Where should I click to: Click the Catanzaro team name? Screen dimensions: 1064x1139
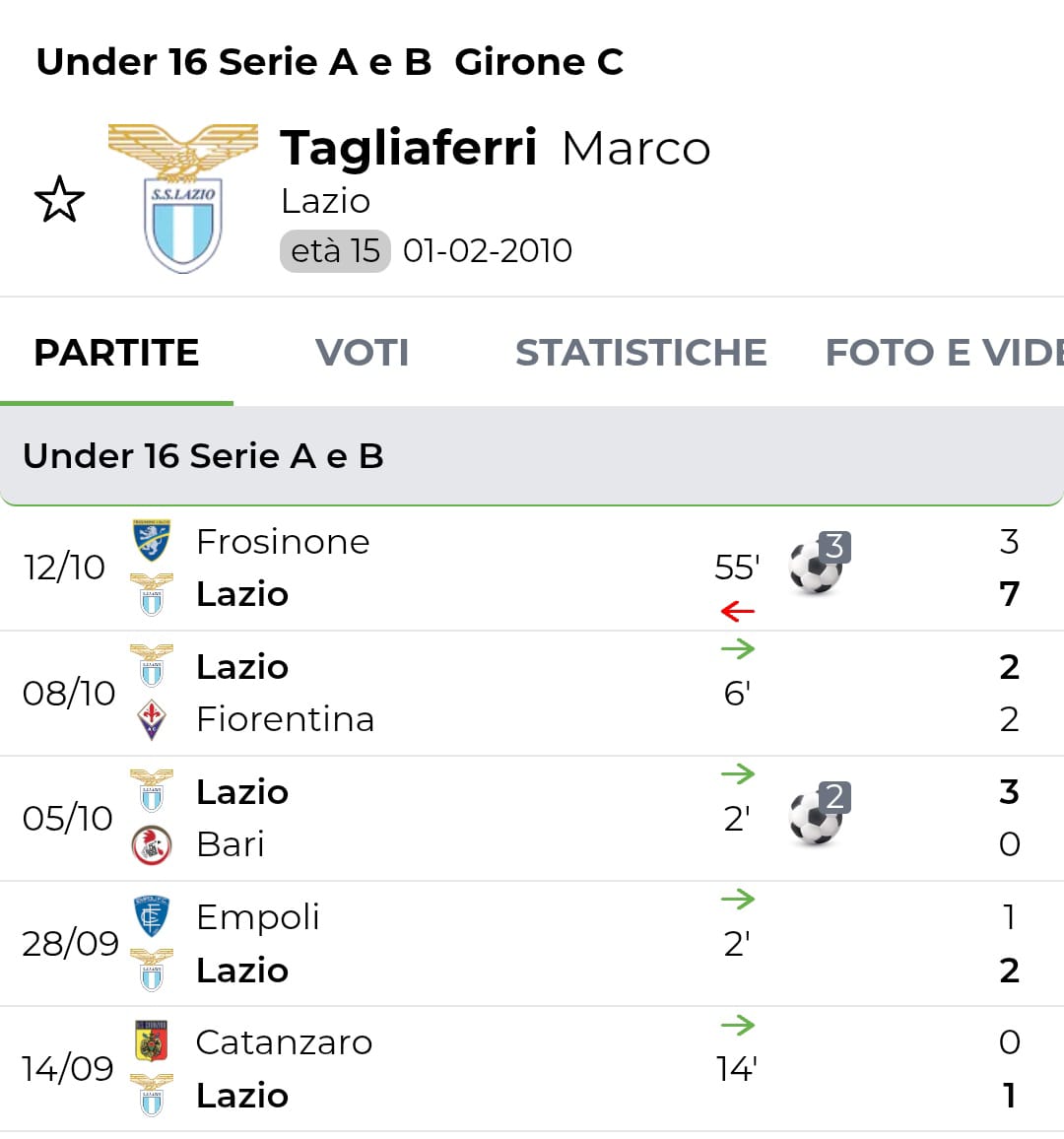click(x=284, y=1042)
